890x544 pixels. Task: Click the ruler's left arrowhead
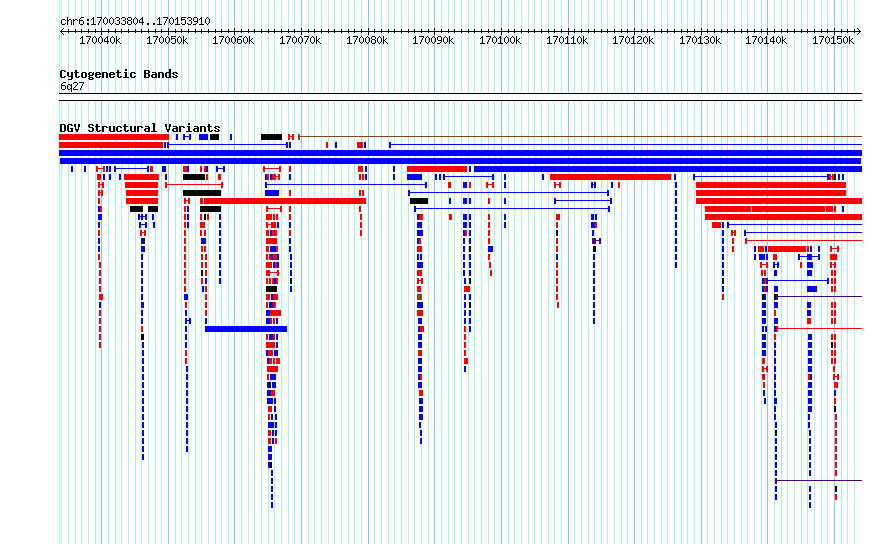pos(62,32)
